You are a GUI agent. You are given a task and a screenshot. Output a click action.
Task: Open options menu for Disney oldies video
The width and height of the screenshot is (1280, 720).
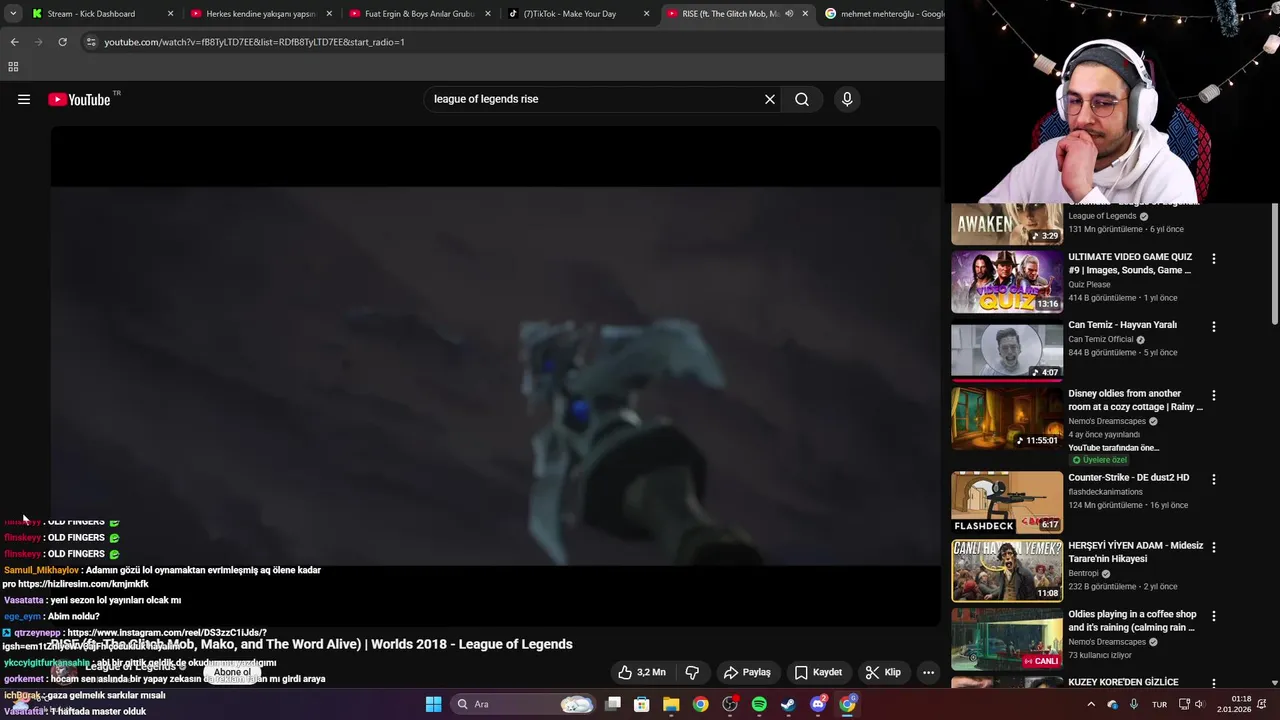[x=1214, y=396]
